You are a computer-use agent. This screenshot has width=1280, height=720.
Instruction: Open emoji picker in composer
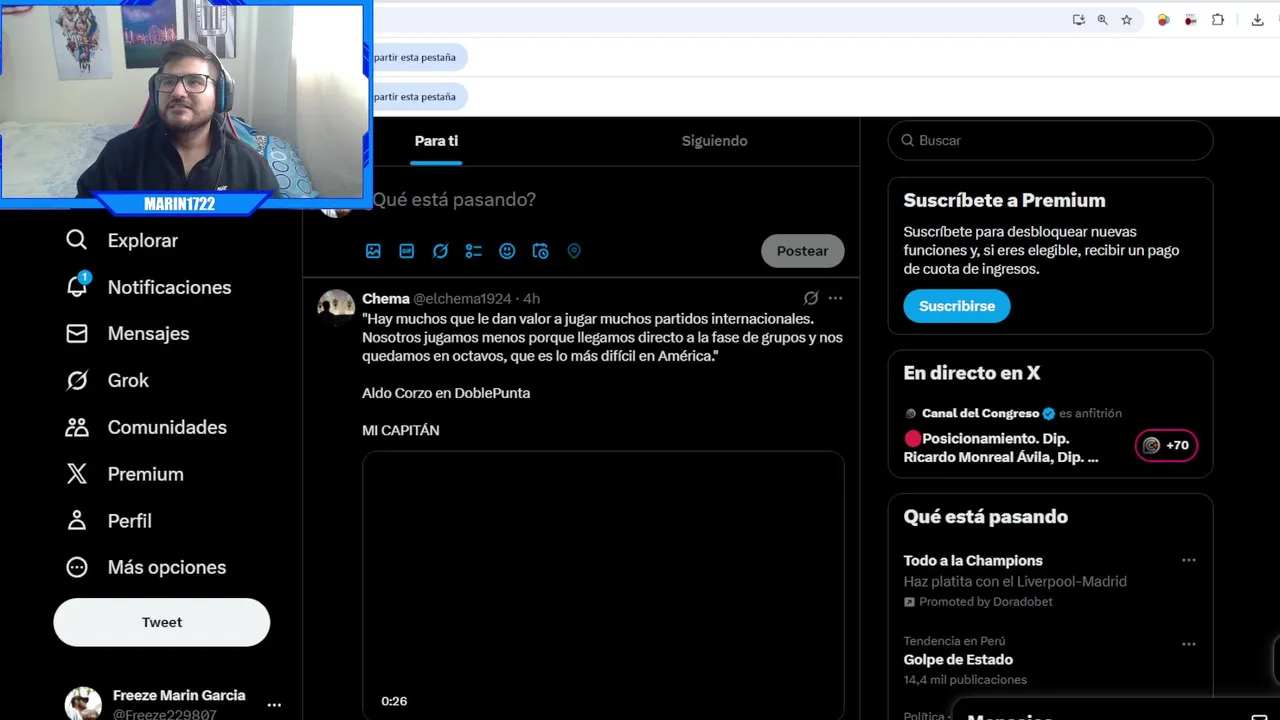tap(507, 251)
